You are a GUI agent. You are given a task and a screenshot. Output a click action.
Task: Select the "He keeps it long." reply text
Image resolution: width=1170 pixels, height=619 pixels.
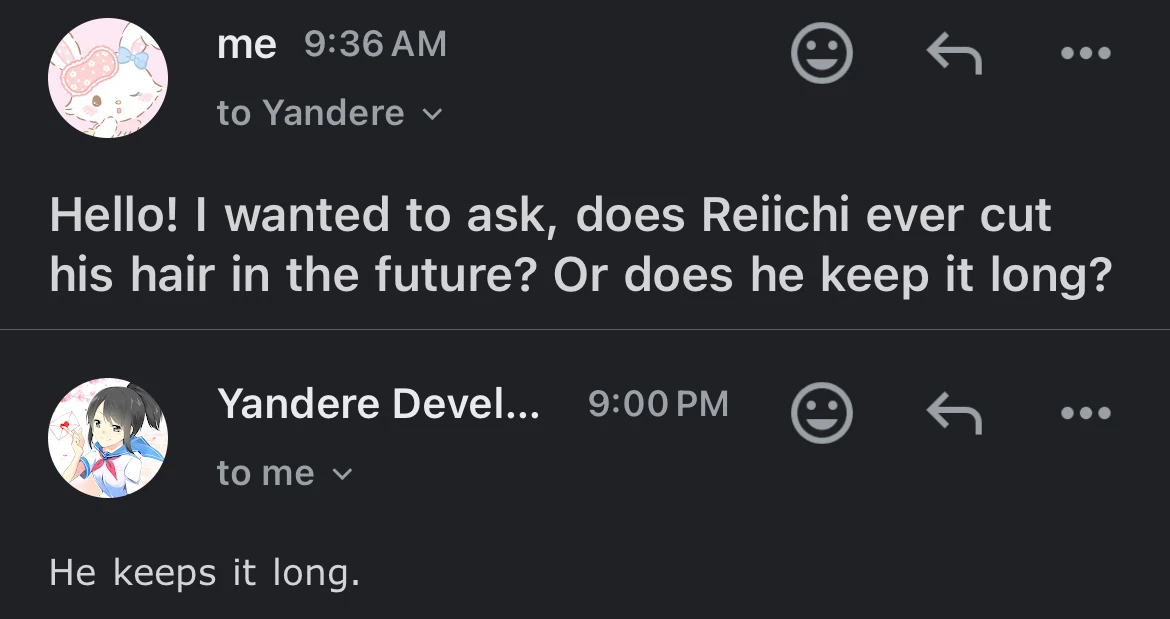coord(204,572)
